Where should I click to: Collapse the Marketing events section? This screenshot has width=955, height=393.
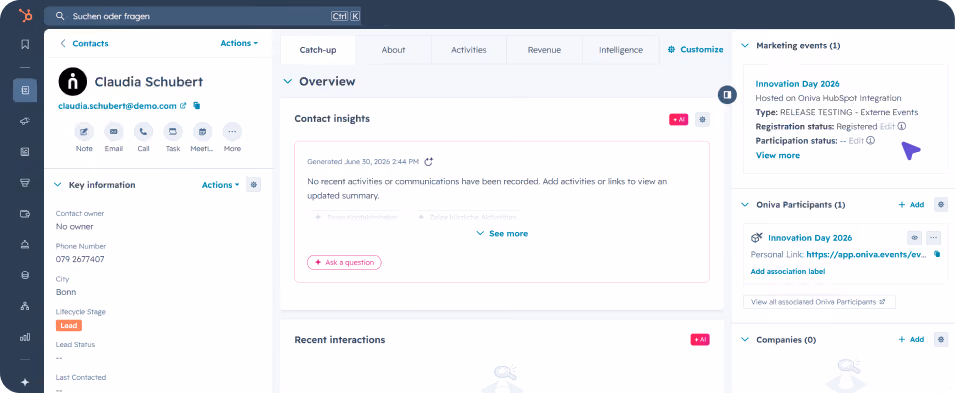[744, 46]
